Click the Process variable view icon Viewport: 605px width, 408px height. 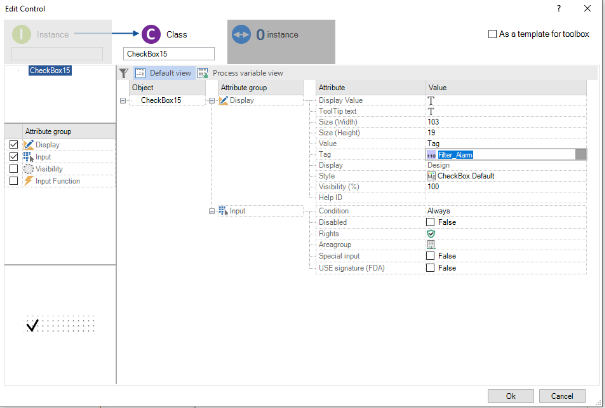coord(203,73)
